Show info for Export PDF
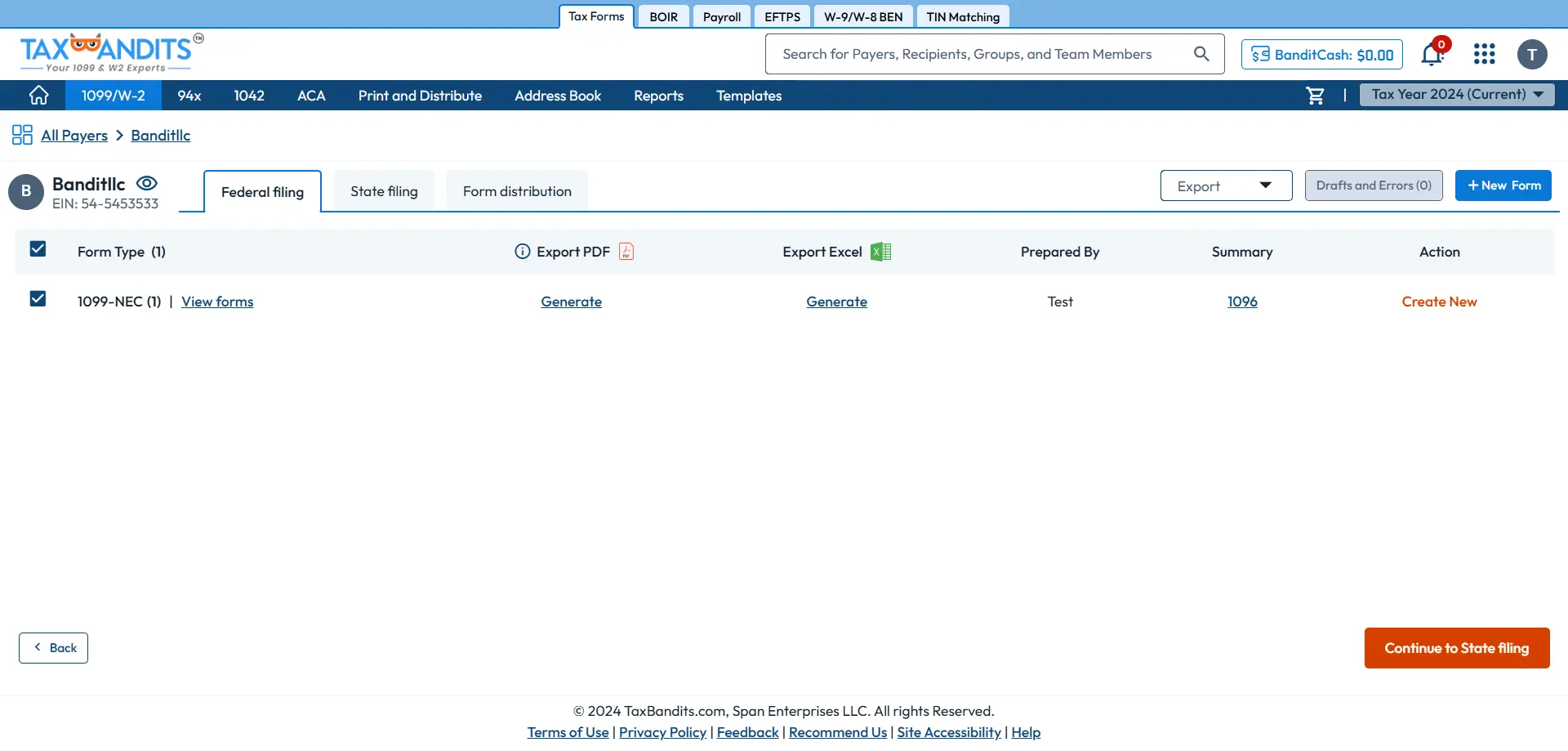Screen dimensions: 1568x751 pyautogui.click(x=523, y=252)
